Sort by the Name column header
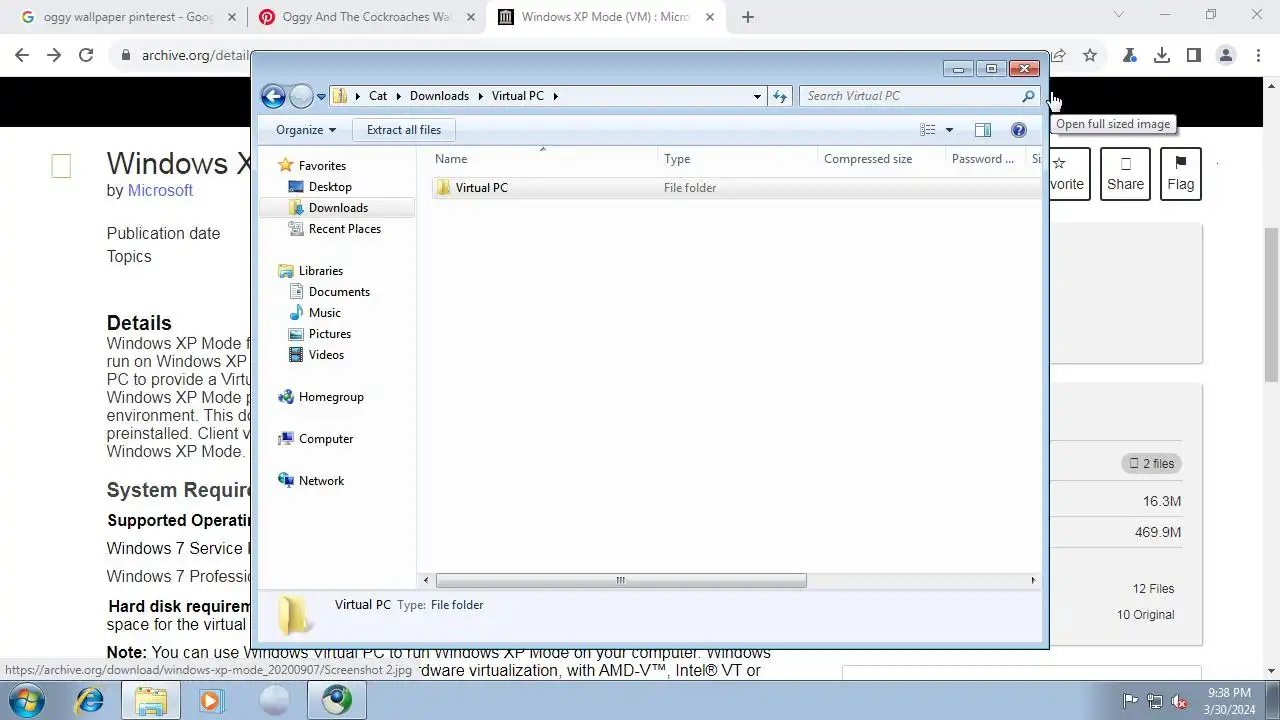This screenshot has height=720, width=1280. (543, 159)
